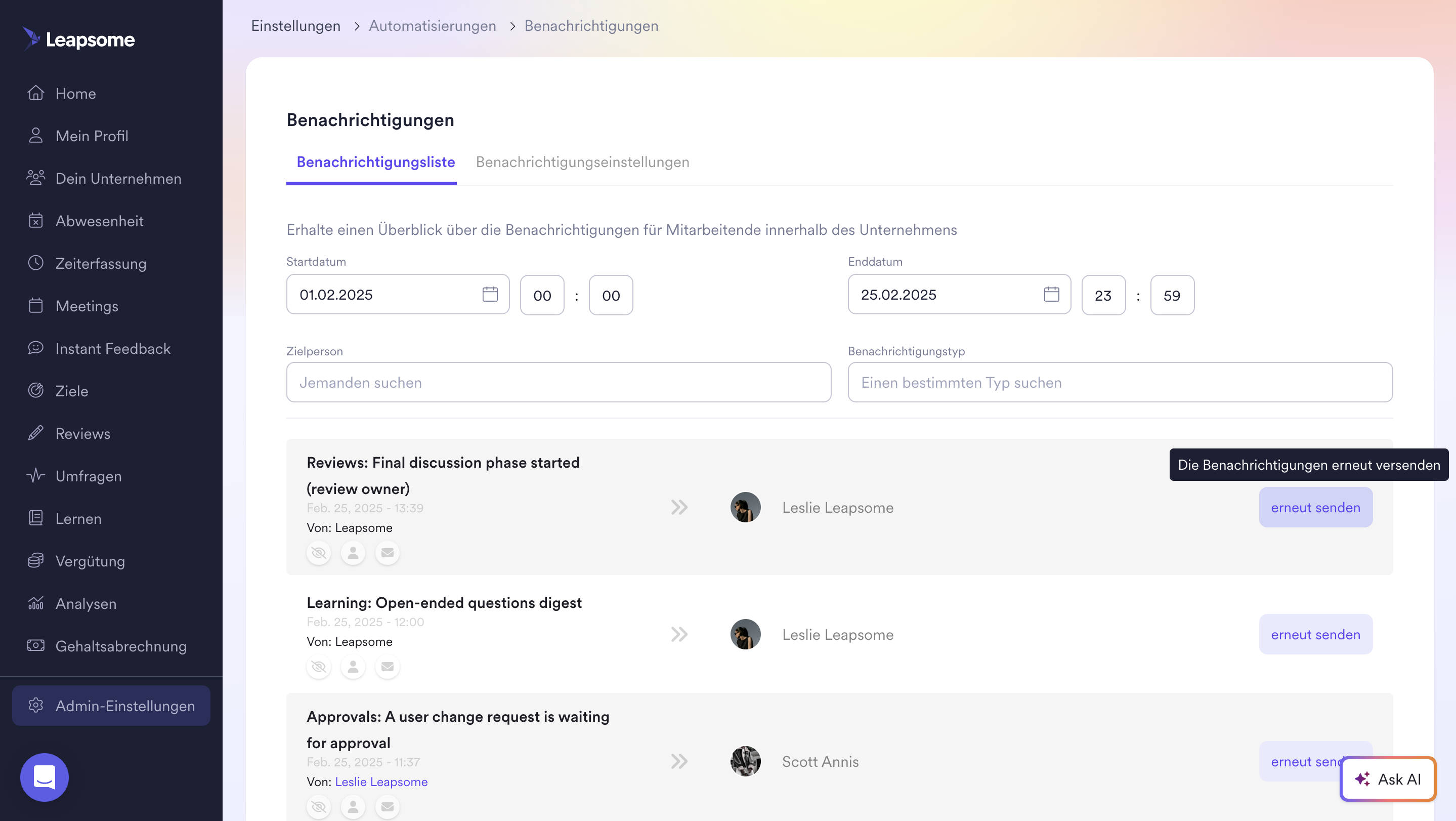Toggle hidden-eye icon on Approvals notification
This screenshot has width=1456, height=821.
pos(319,807)
